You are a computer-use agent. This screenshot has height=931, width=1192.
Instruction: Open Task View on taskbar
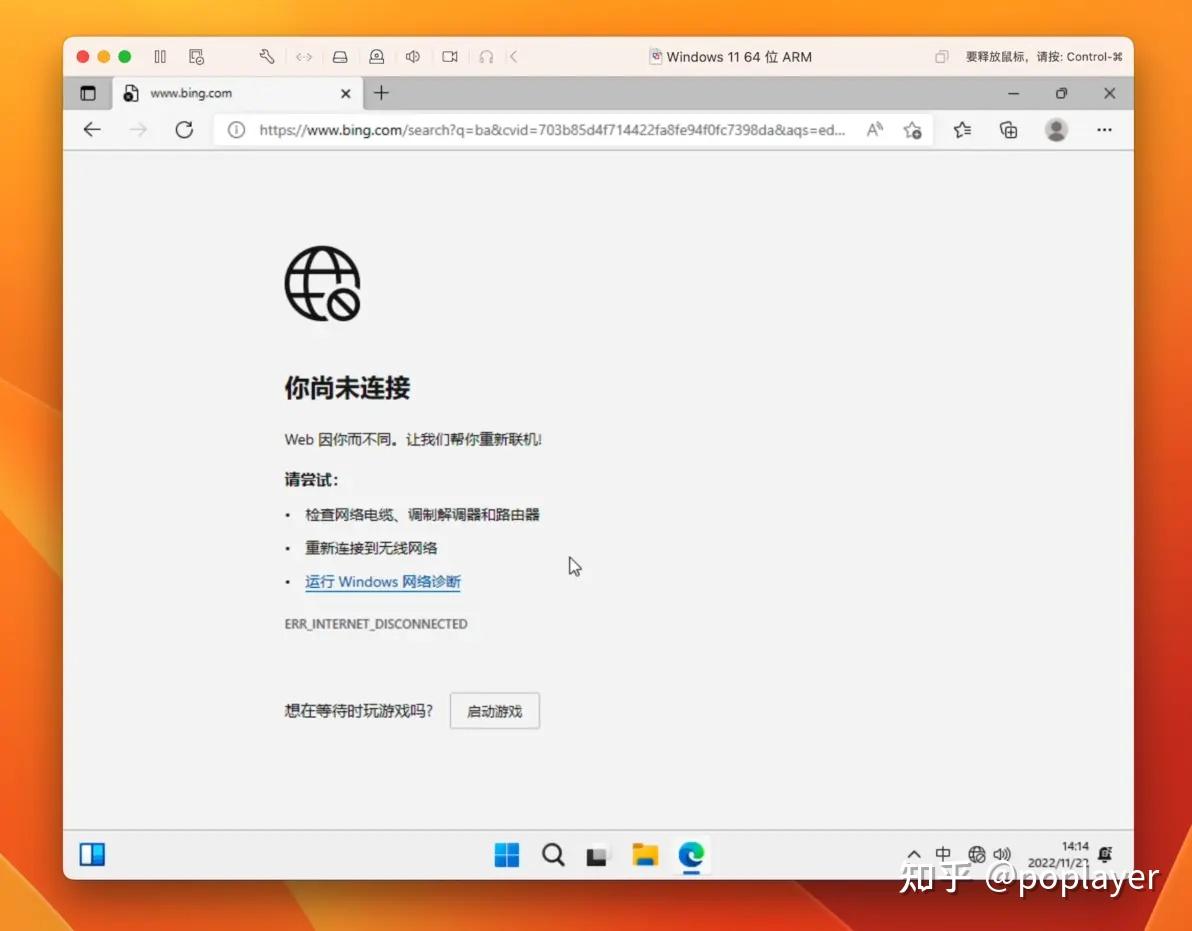pos(598,856)
